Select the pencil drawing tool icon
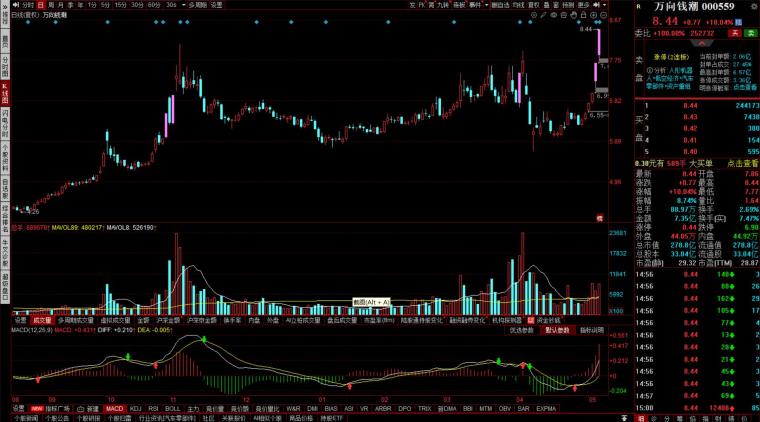Screen dimensions: 760x422 tap(544, 15)
